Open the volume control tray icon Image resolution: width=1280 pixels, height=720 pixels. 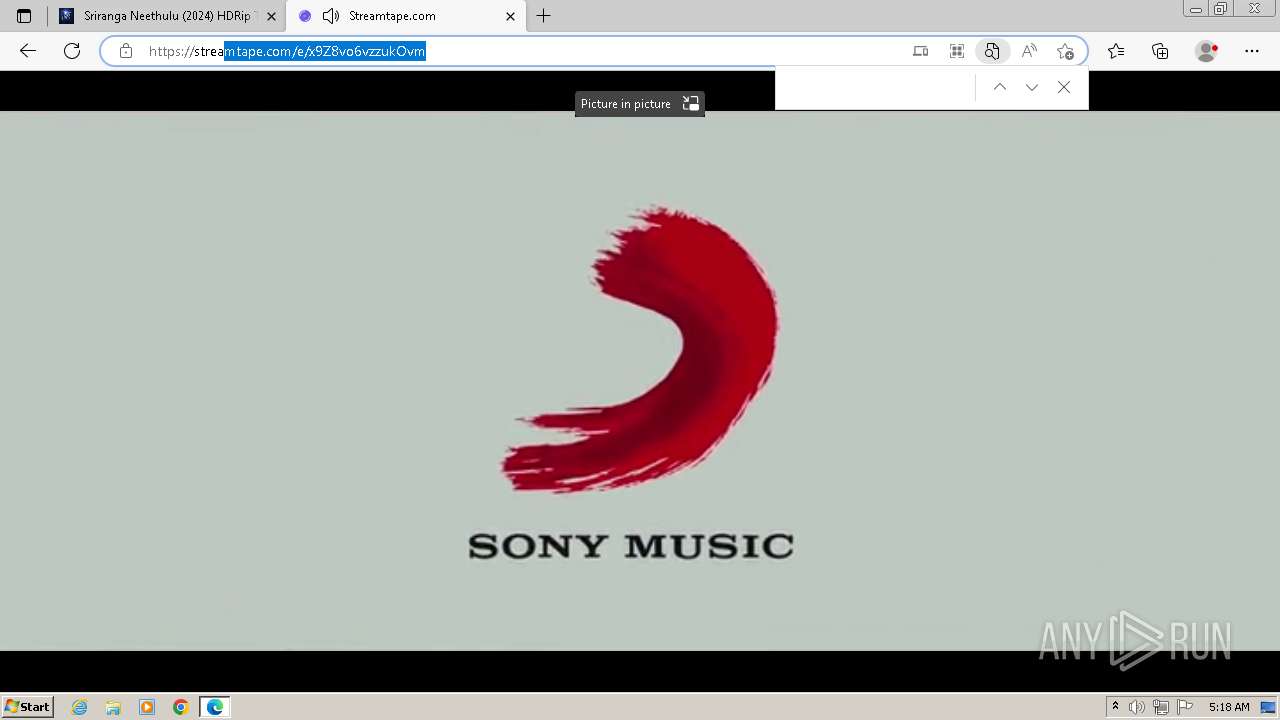coord(1137,707)
